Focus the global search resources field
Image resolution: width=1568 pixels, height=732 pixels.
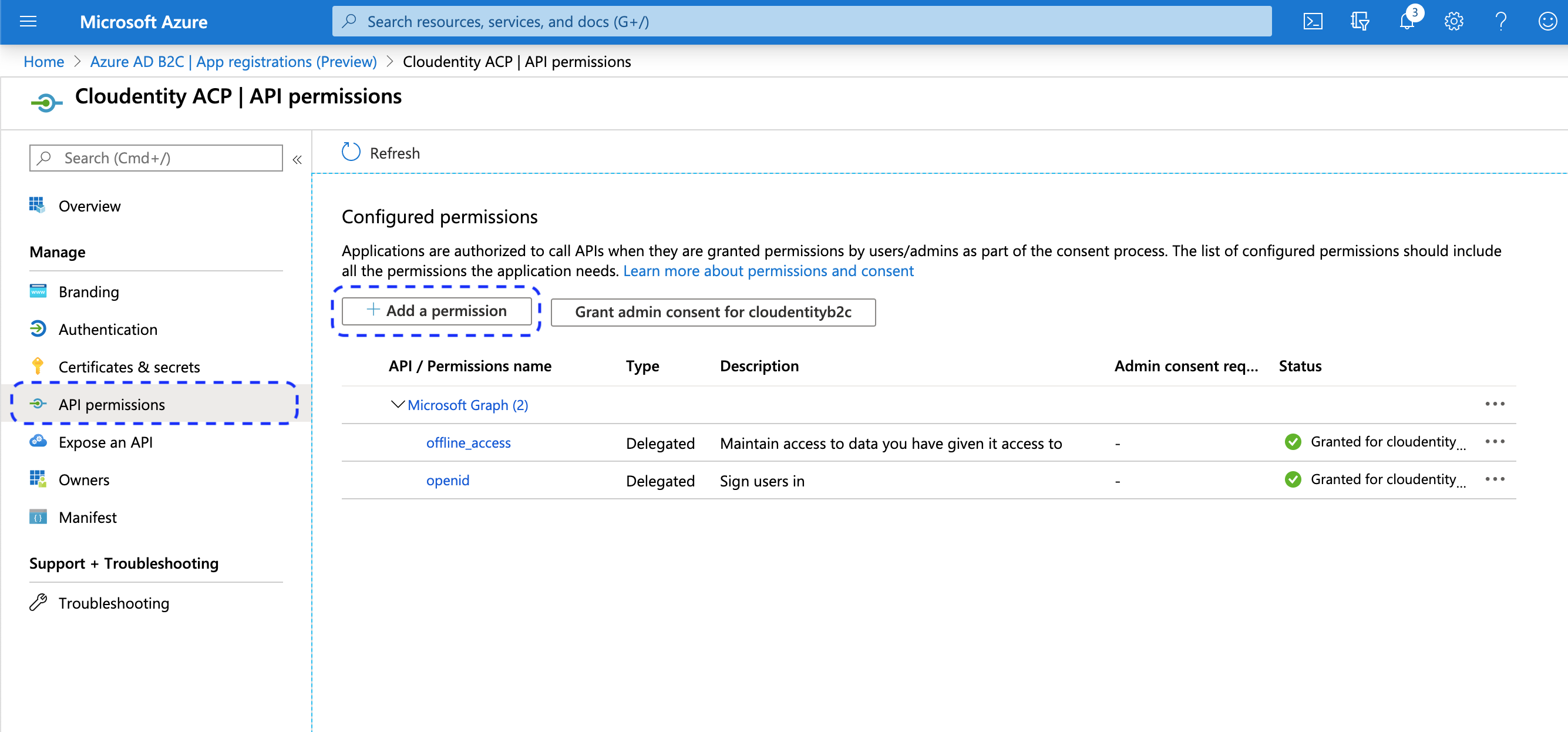coord(802,21)
